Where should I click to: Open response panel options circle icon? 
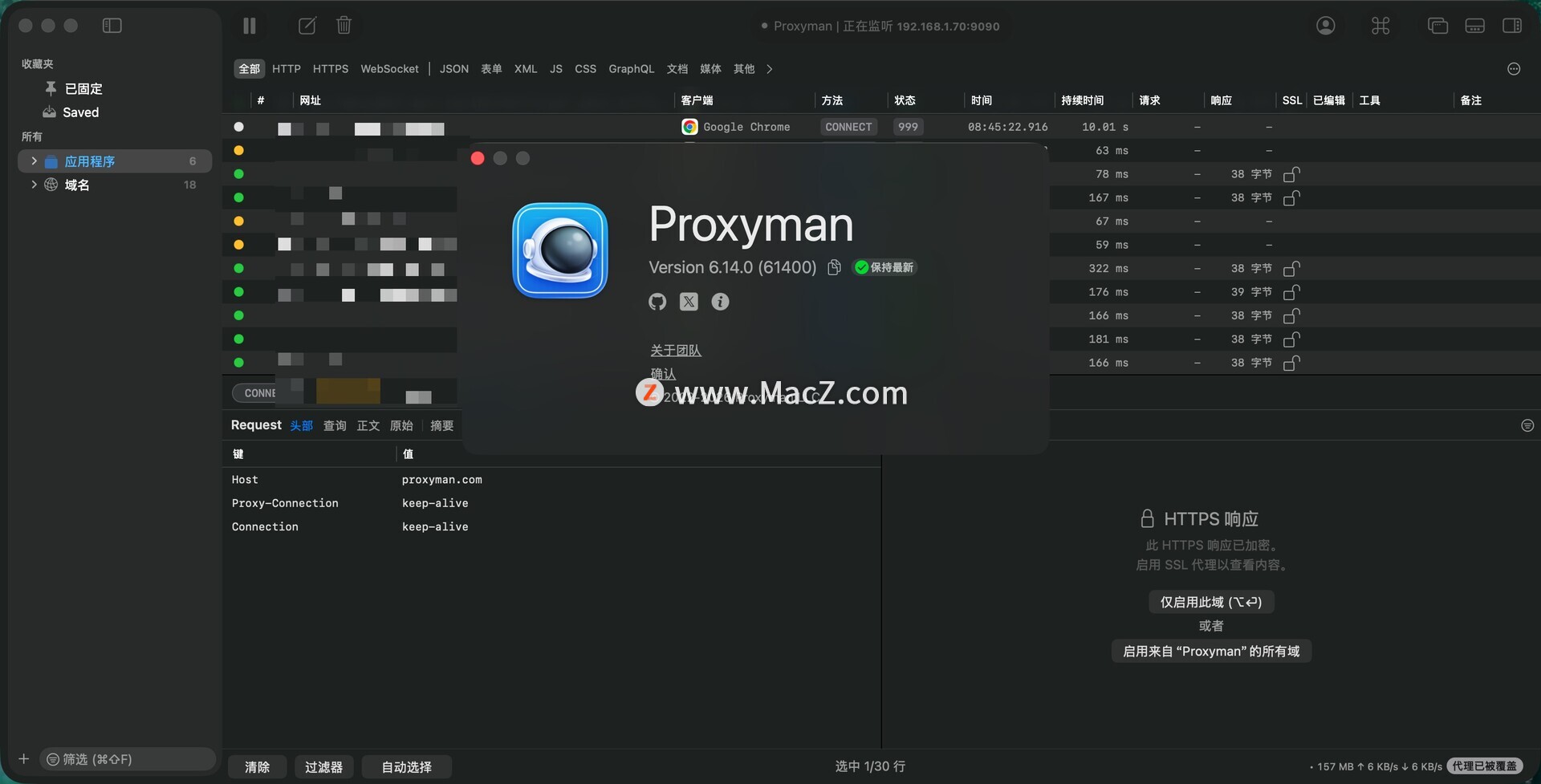[x=1527, y=425]
